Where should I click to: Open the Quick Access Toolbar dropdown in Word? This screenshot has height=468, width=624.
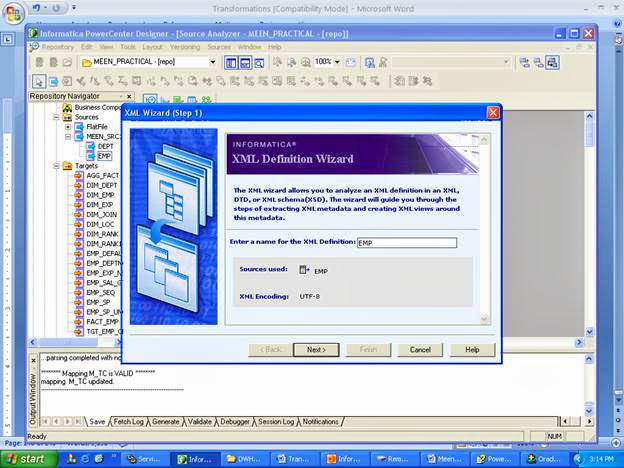point(74,8)
